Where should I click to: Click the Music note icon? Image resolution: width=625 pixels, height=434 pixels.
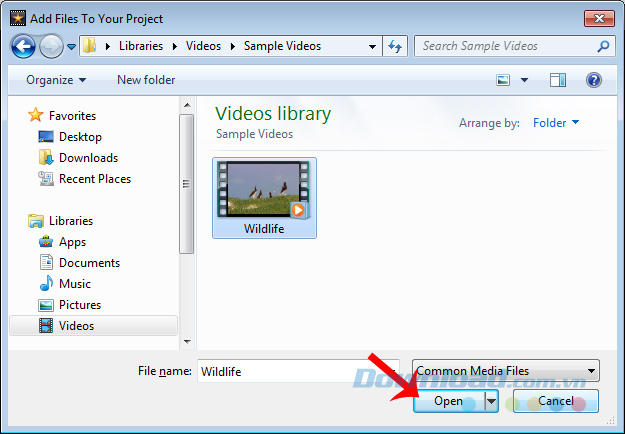click(46, 283)
